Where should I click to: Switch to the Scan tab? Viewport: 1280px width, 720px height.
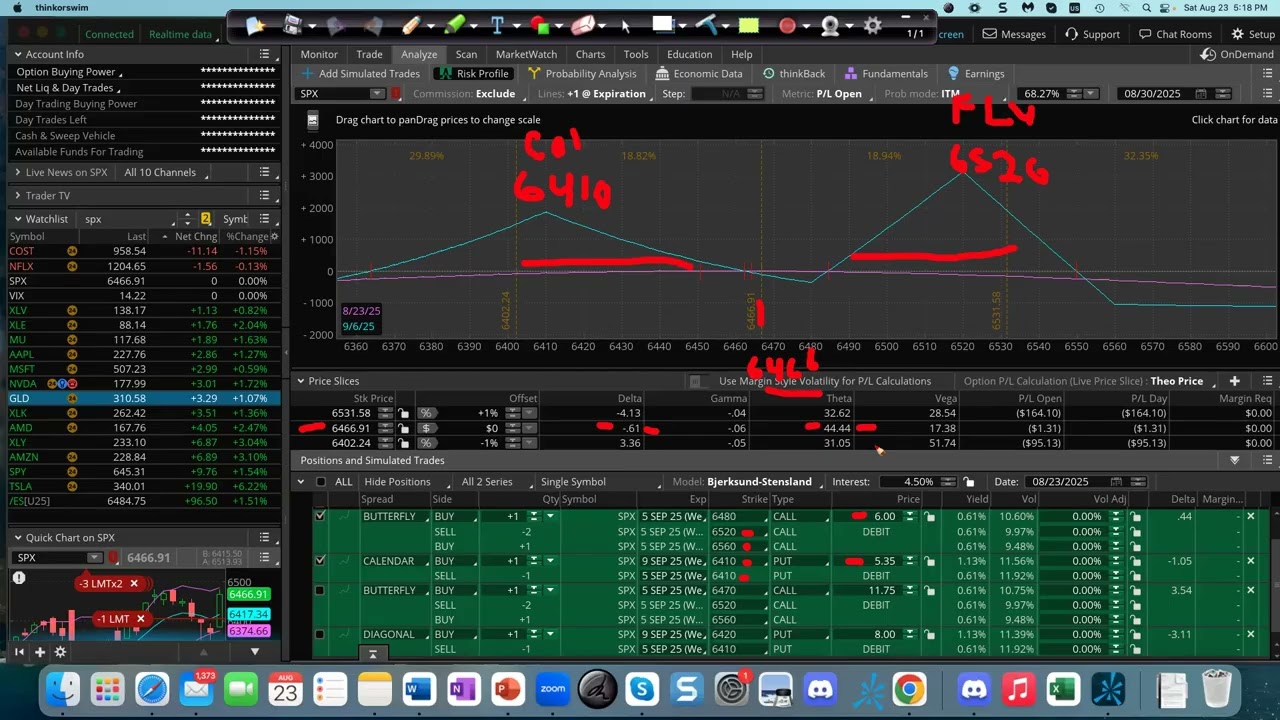pyautogui.click(x=466, y=54)
